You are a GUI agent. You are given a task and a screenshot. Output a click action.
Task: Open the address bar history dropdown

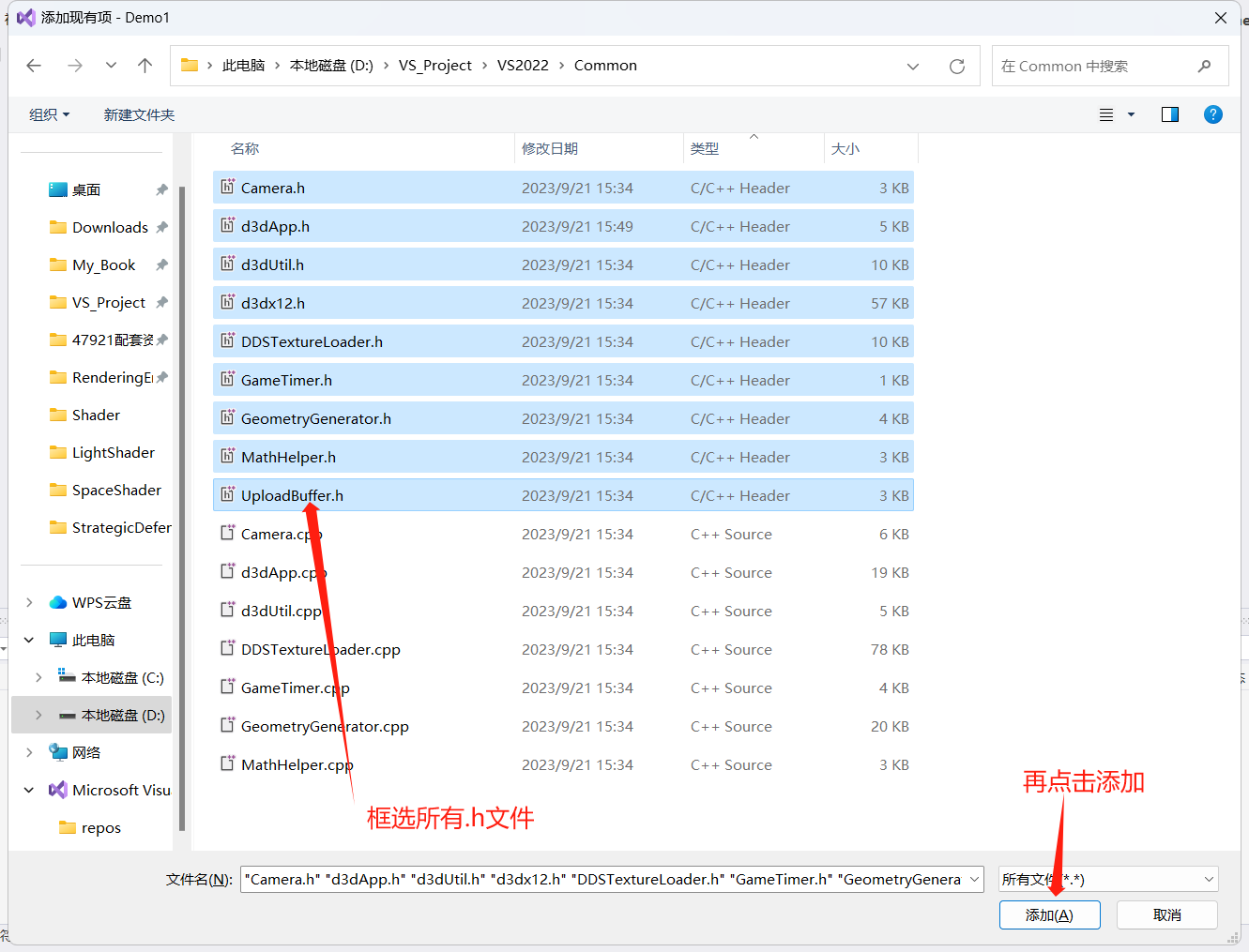(x=913, y=67)
